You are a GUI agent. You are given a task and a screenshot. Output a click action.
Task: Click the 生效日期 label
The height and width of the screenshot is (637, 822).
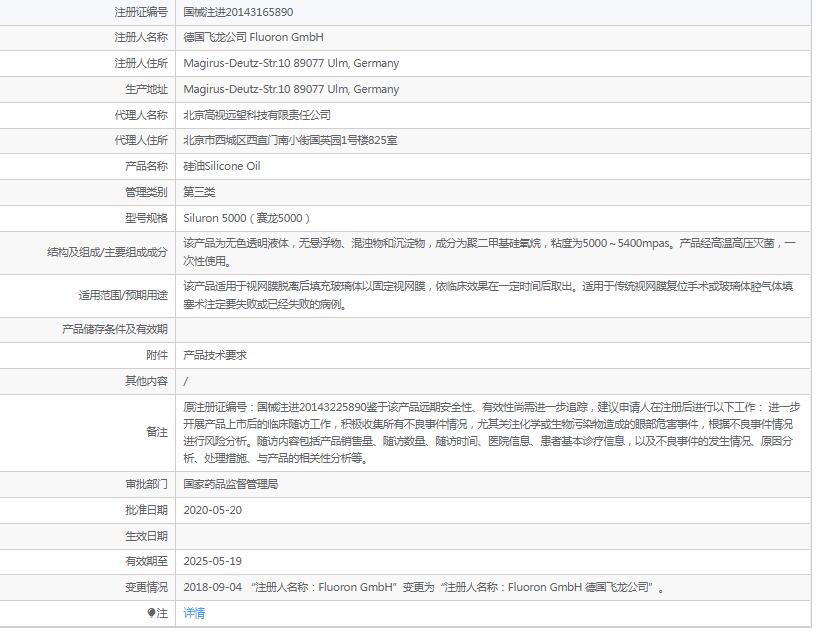(x=146, y=536)
